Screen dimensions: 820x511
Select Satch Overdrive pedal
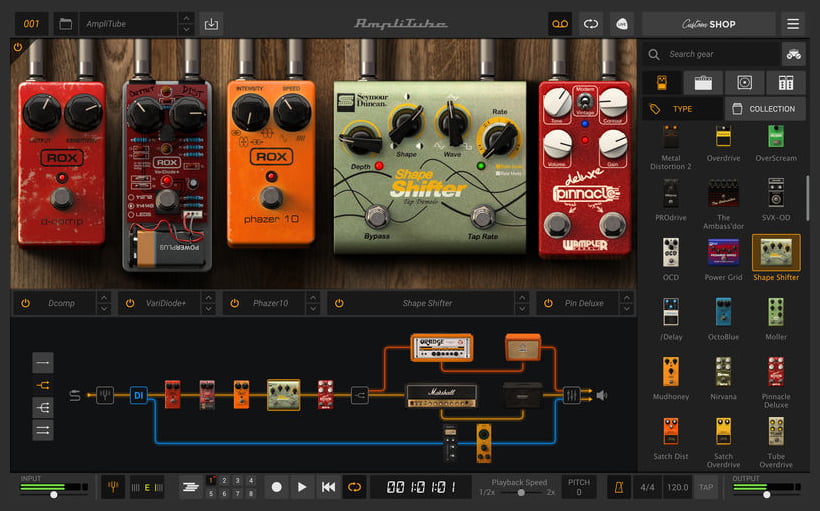click(x=724, y=442)
